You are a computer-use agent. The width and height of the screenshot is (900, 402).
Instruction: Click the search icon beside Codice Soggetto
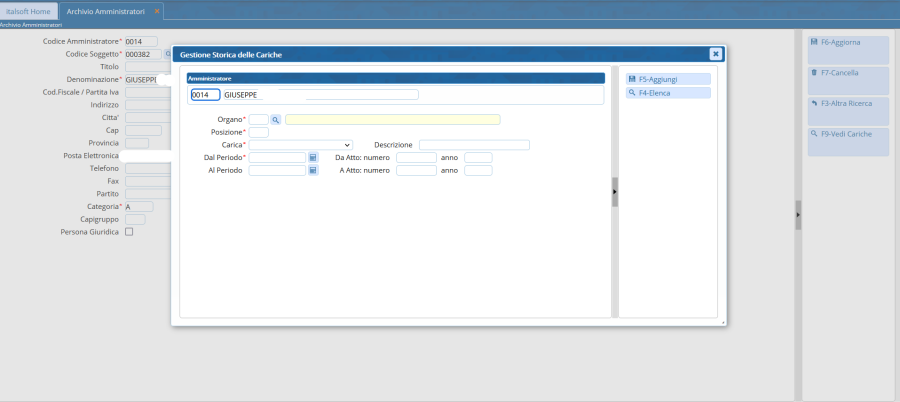click(167, 54)
